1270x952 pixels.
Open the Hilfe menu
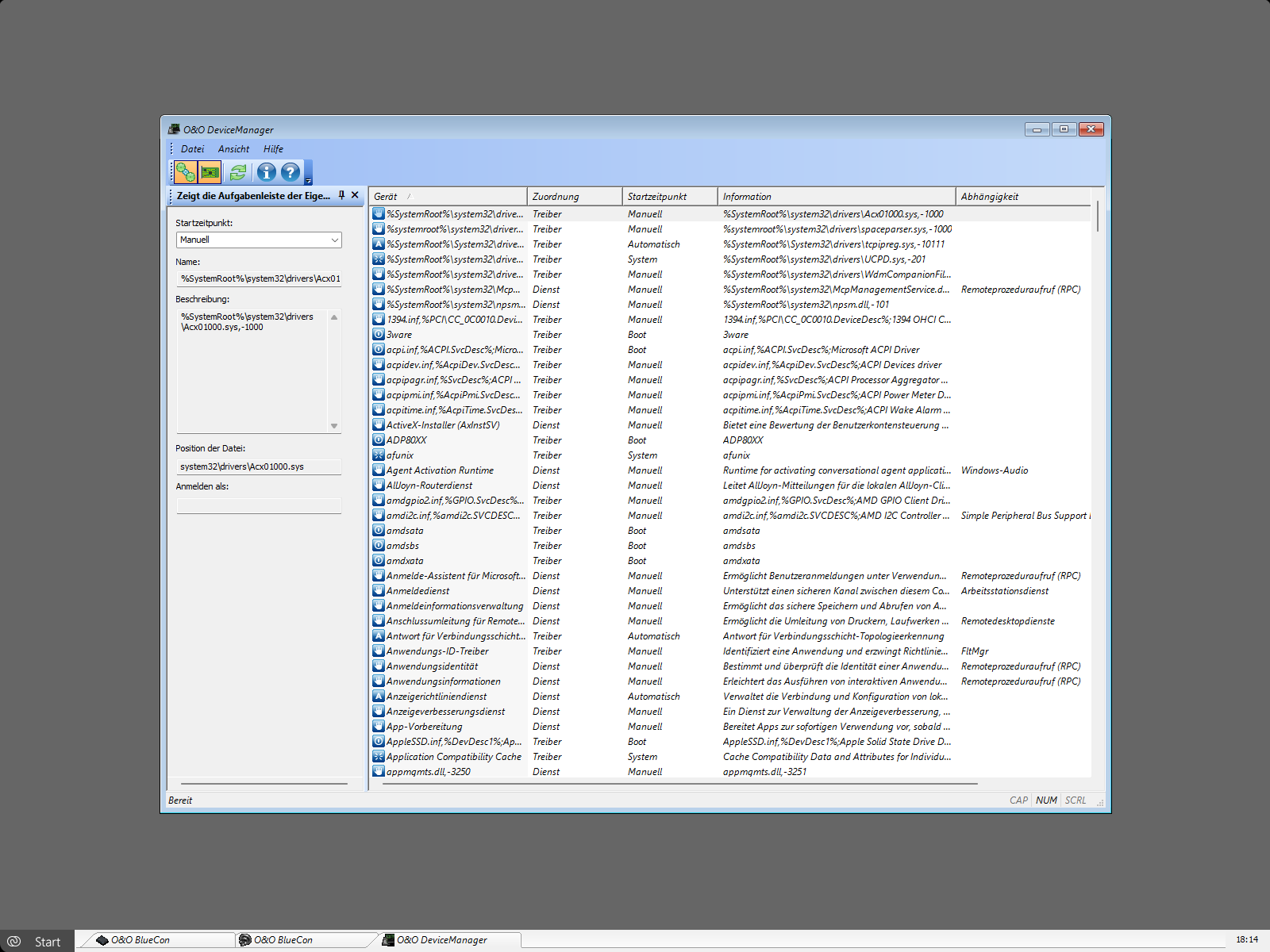click(x=273, y=149)
